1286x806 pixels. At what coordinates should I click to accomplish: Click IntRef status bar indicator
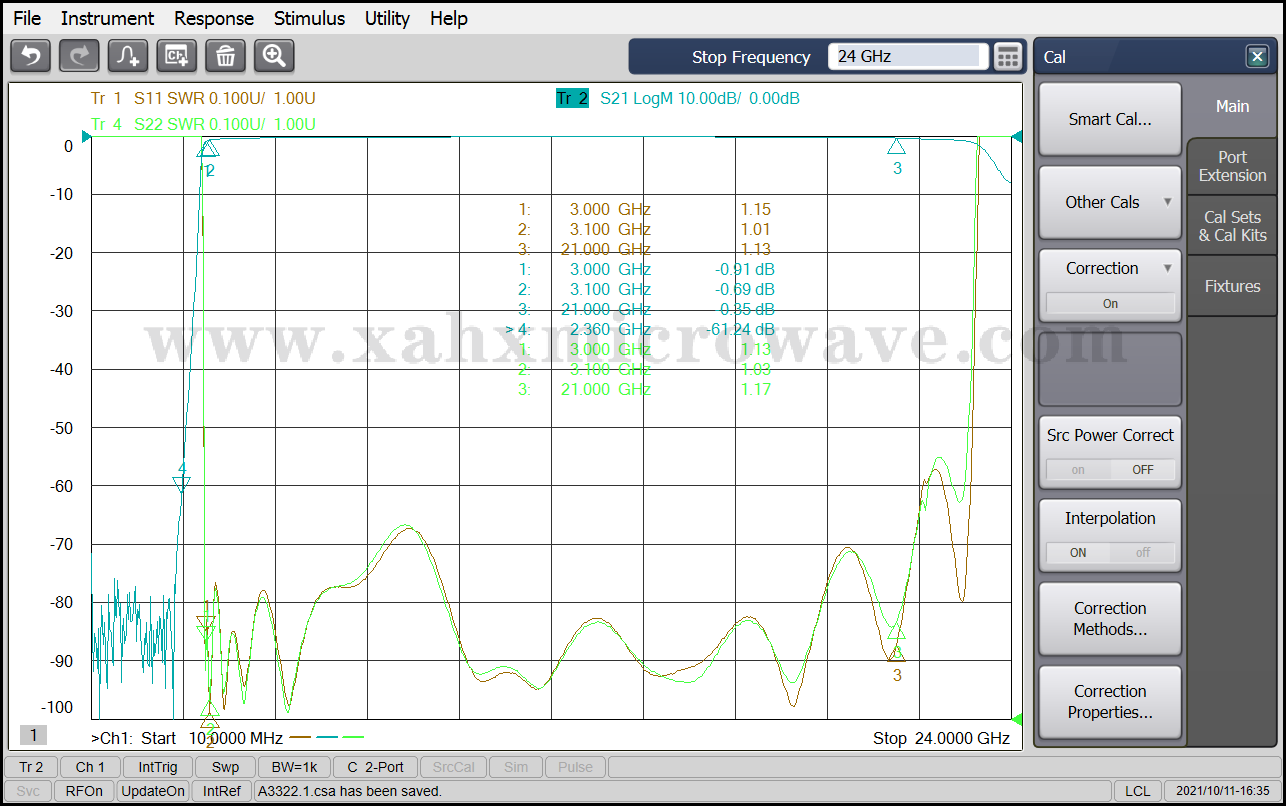point(222,791)
